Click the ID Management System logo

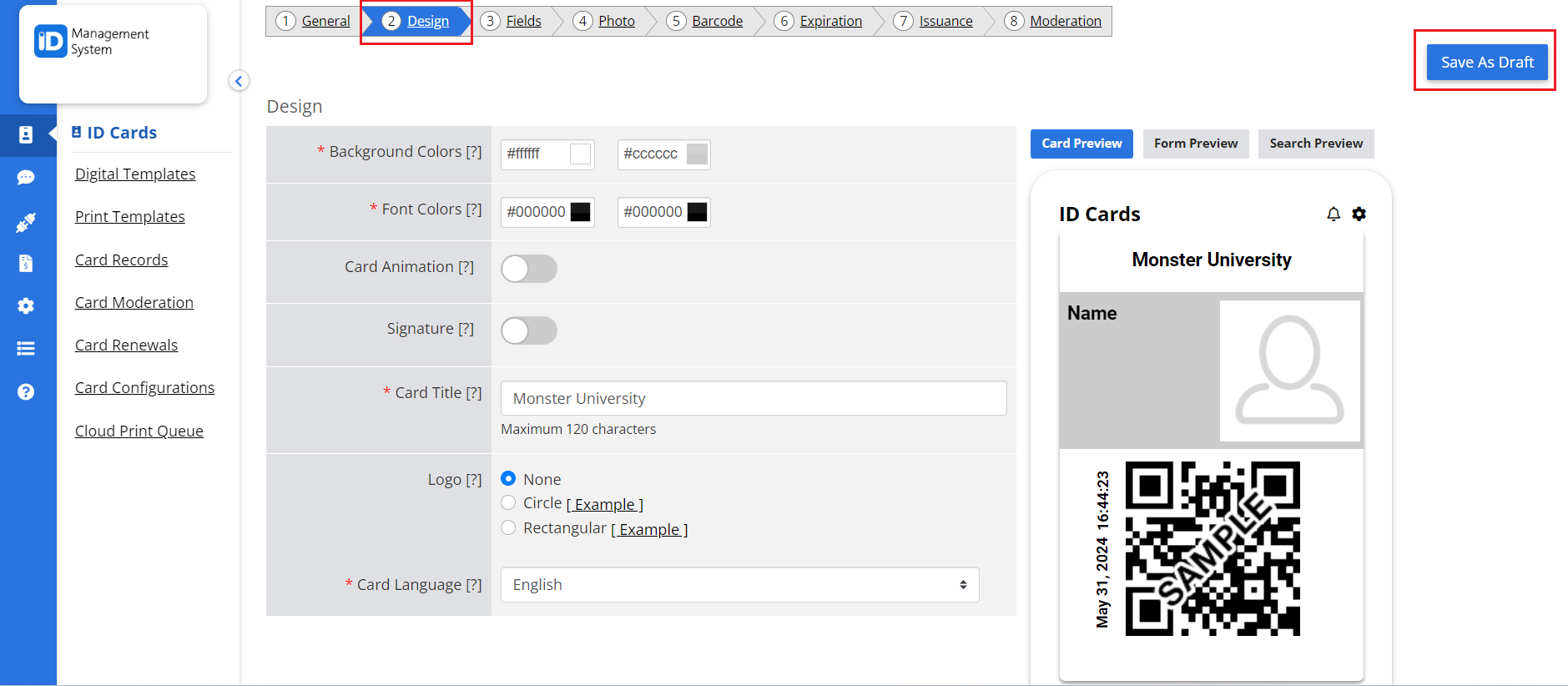pyautogui.click(x=91, y=42)
